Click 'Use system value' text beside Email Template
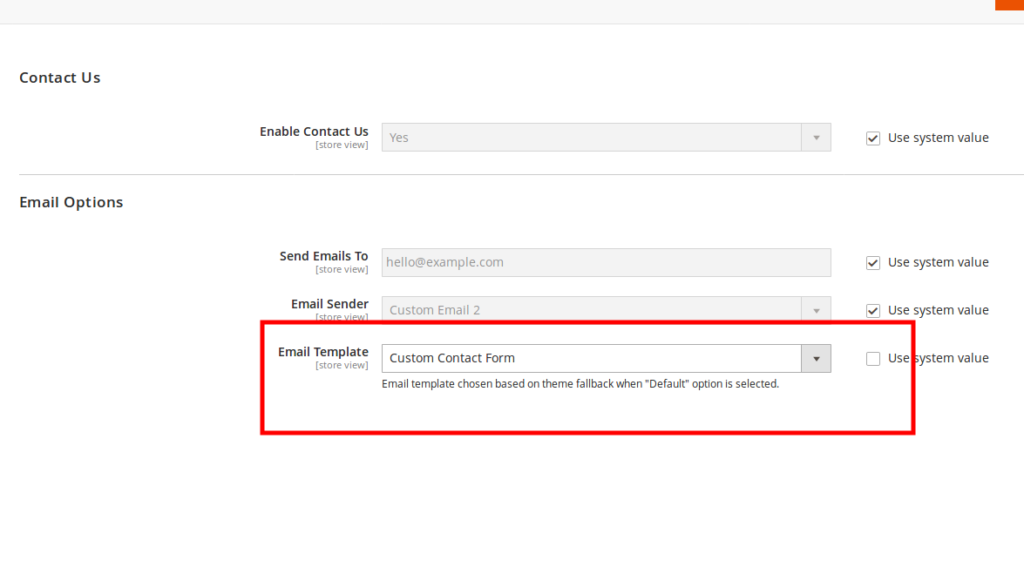Image resolution: width=1024 pixels, height=574 pixels. click(938, 358)
